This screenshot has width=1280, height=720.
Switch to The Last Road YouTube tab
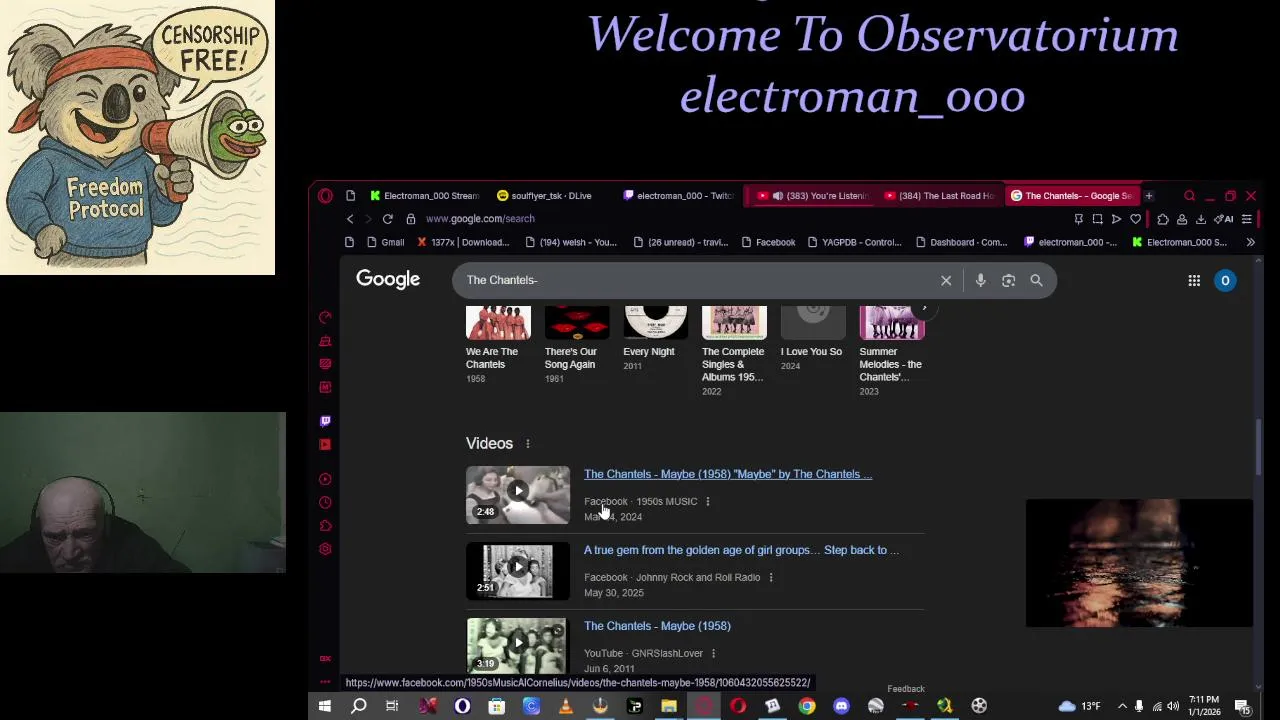pos(939,196)
